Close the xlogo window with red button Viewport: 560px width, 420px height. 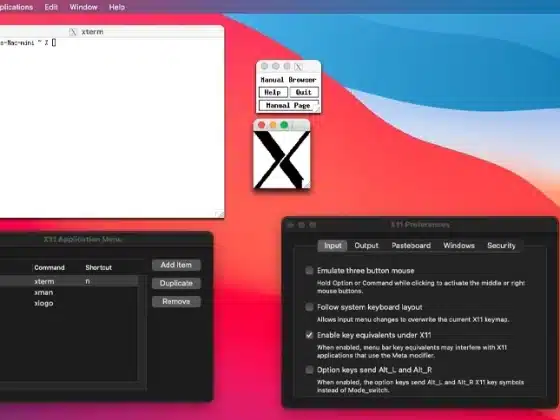261,125
